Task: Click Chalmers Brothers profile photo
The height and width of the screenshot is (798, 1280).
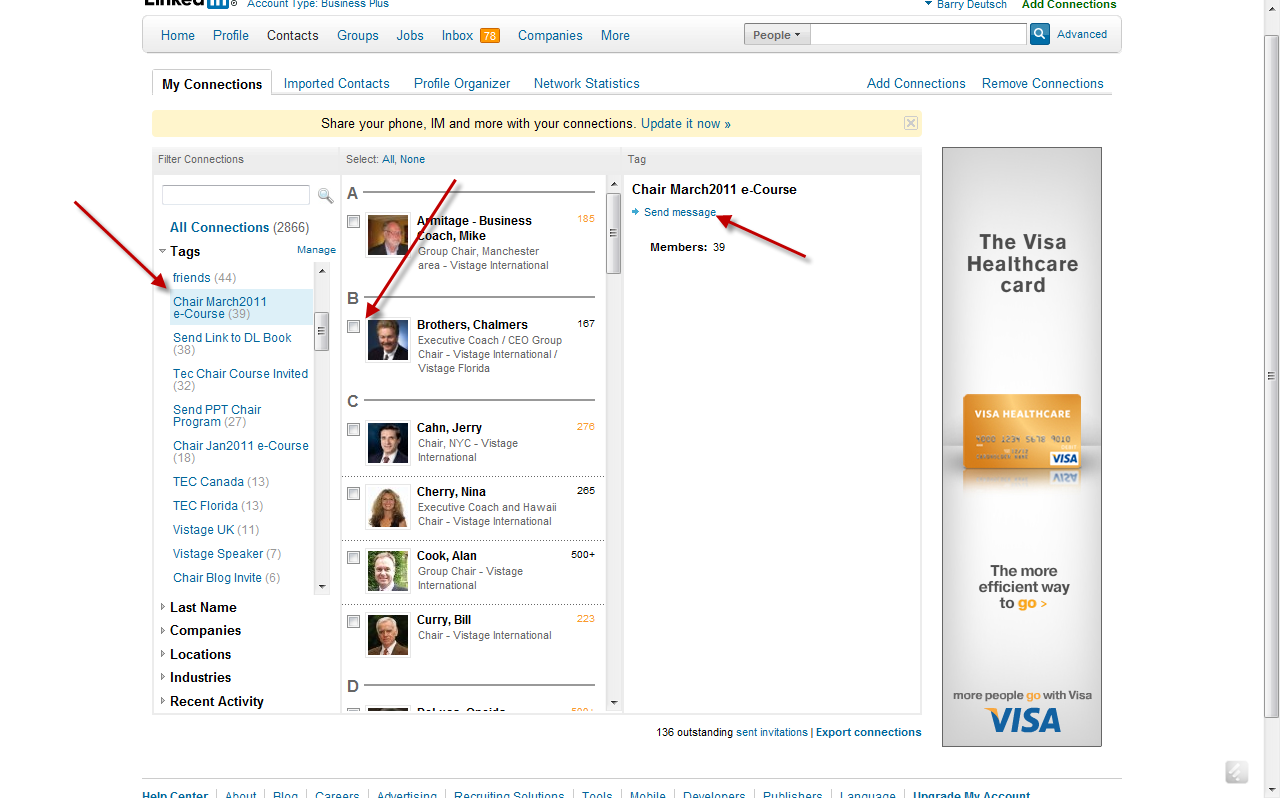Action: click(388, 340)
